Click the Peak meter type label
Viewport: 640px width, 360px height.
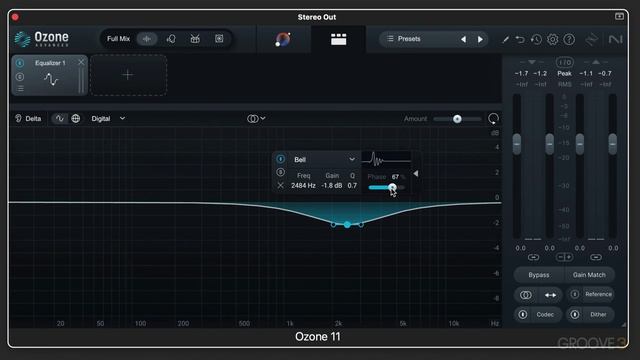(564, 73)
